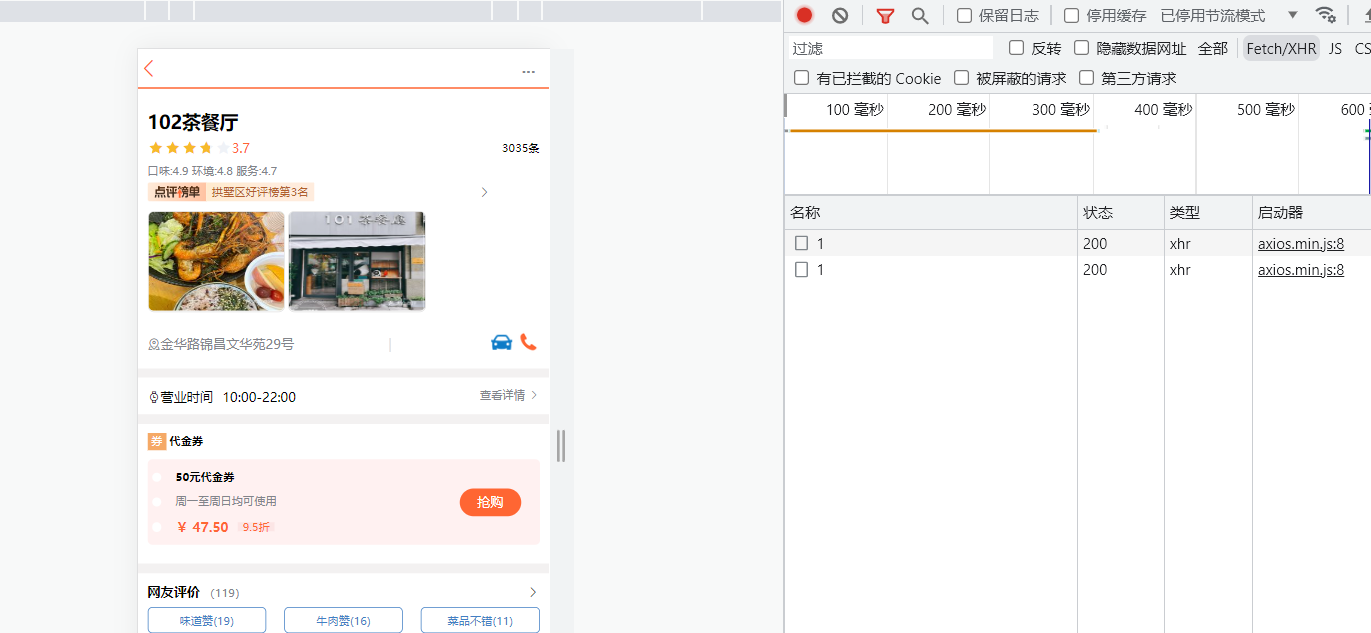
Task: Click the address 金华路锦昌文华苑29号
Action: 227,344
